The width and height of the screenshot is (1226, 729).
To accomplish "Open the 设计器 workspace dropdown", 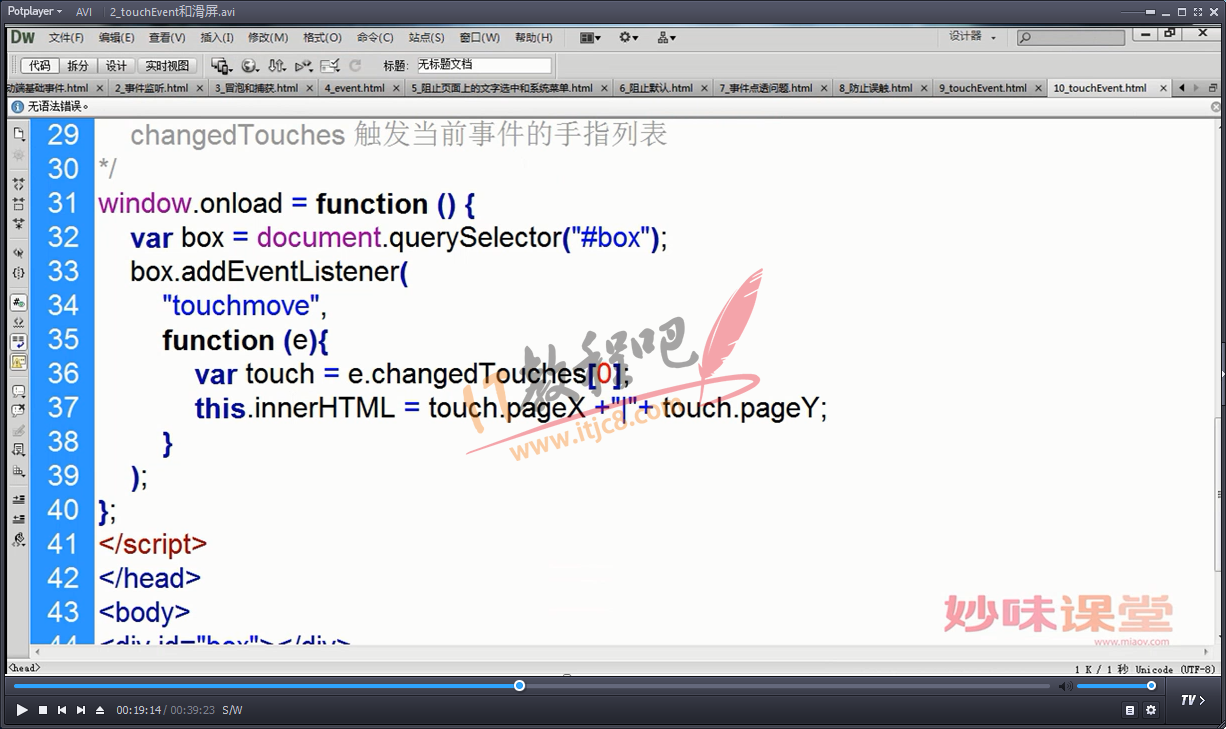I will [973, 36].
